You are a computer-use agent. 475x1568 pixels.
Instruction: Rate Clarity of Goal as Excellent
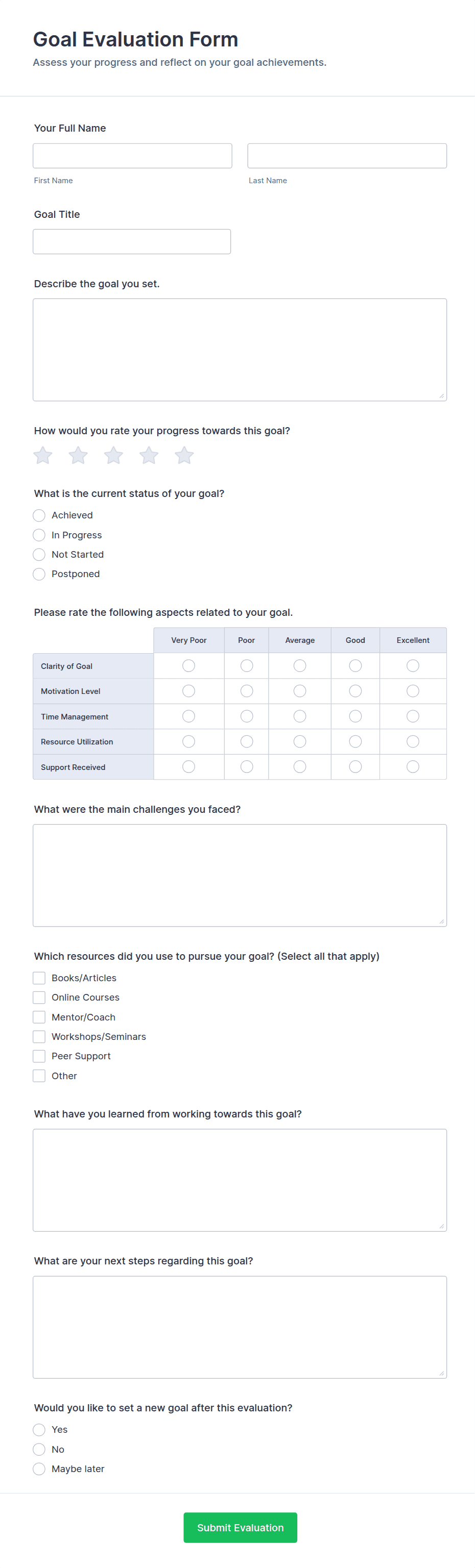413,666
